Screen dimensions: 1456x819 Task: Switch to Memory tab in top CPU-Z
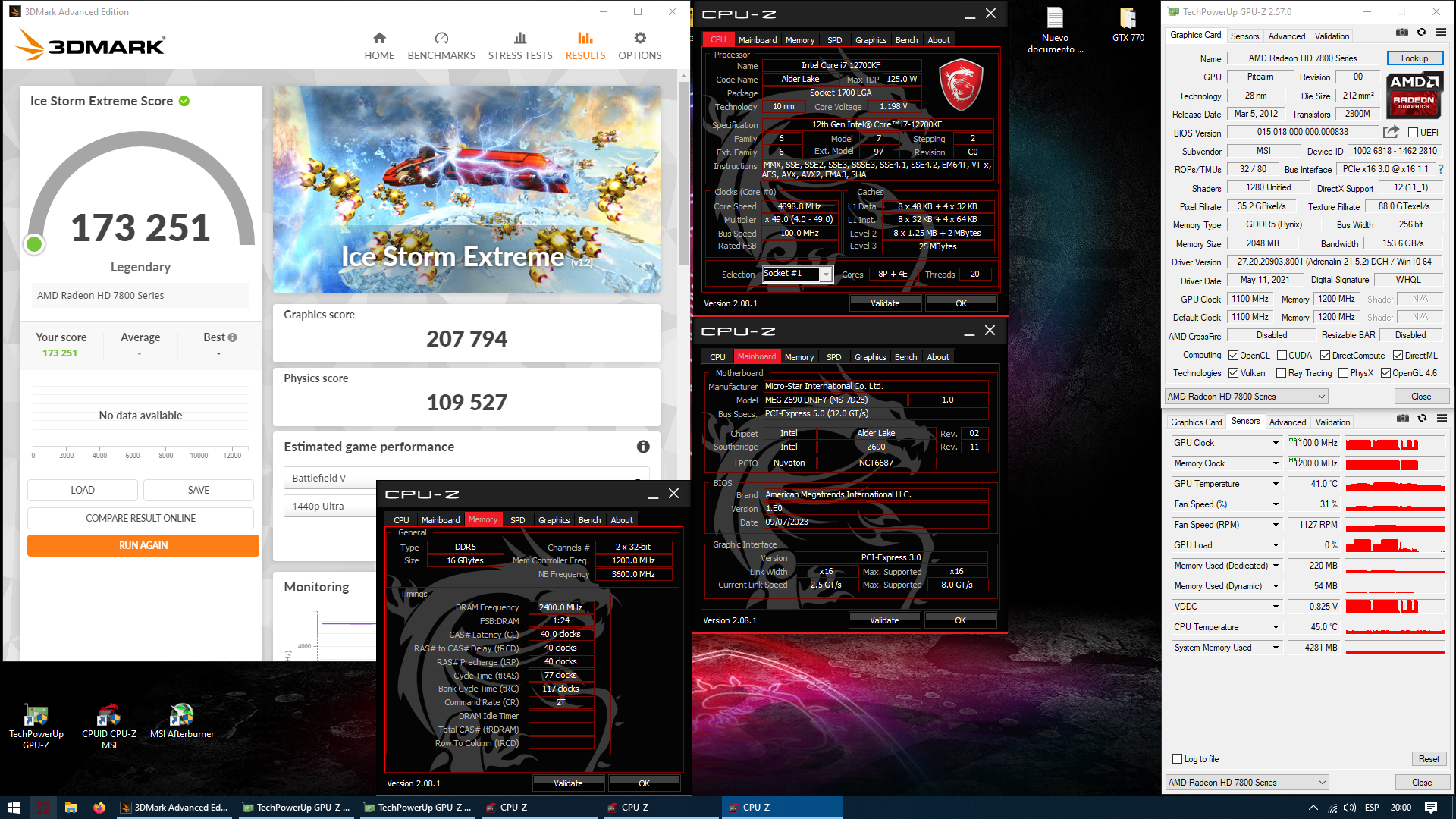coord(800,40)
